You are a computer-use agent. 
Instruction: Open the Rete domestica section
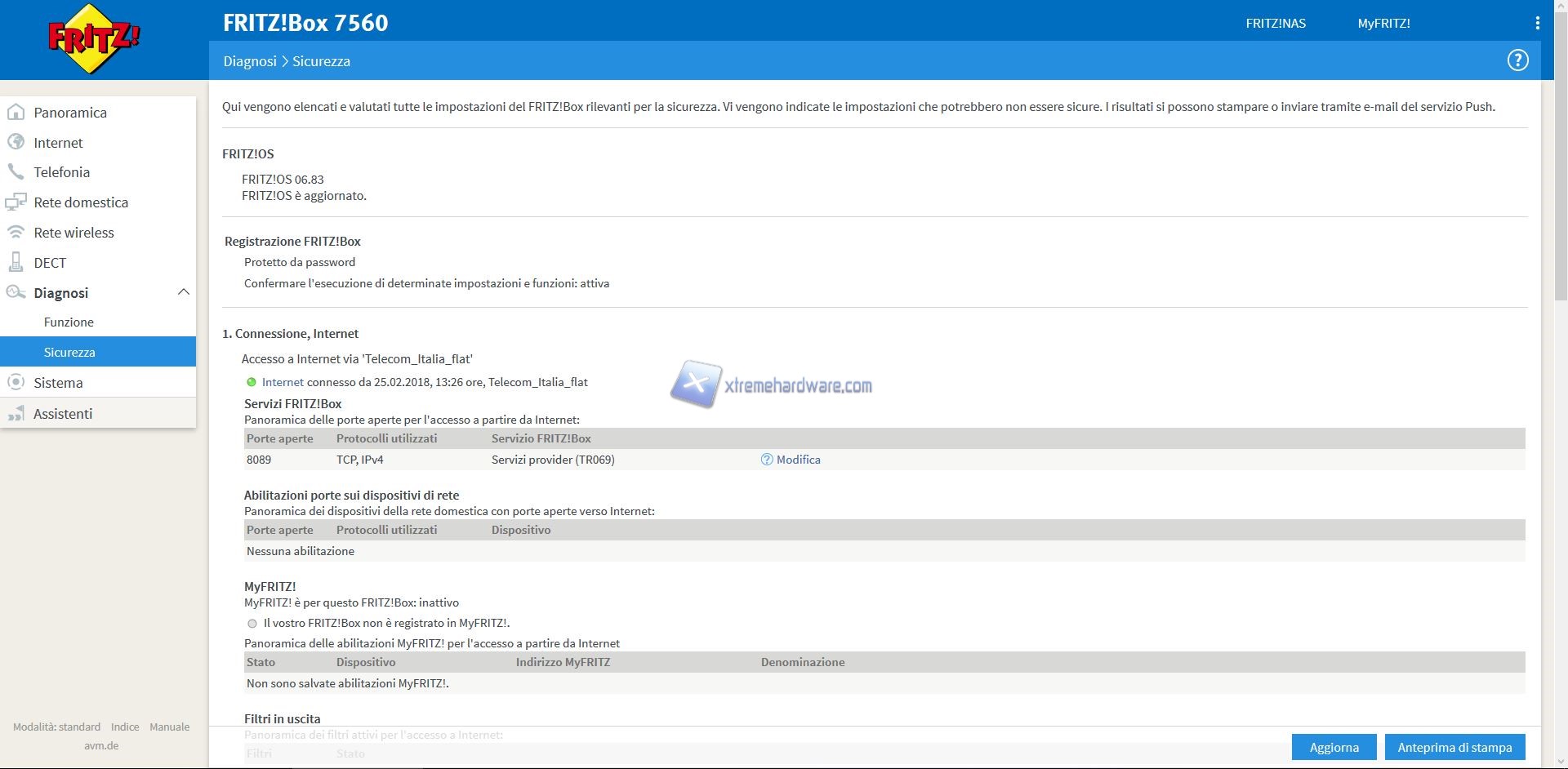click(x=81, y=202)
